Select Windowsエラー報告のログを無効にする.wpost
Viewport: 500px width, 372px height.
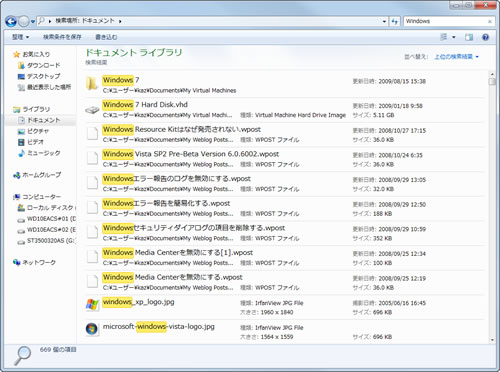click(x=177, y=179)
